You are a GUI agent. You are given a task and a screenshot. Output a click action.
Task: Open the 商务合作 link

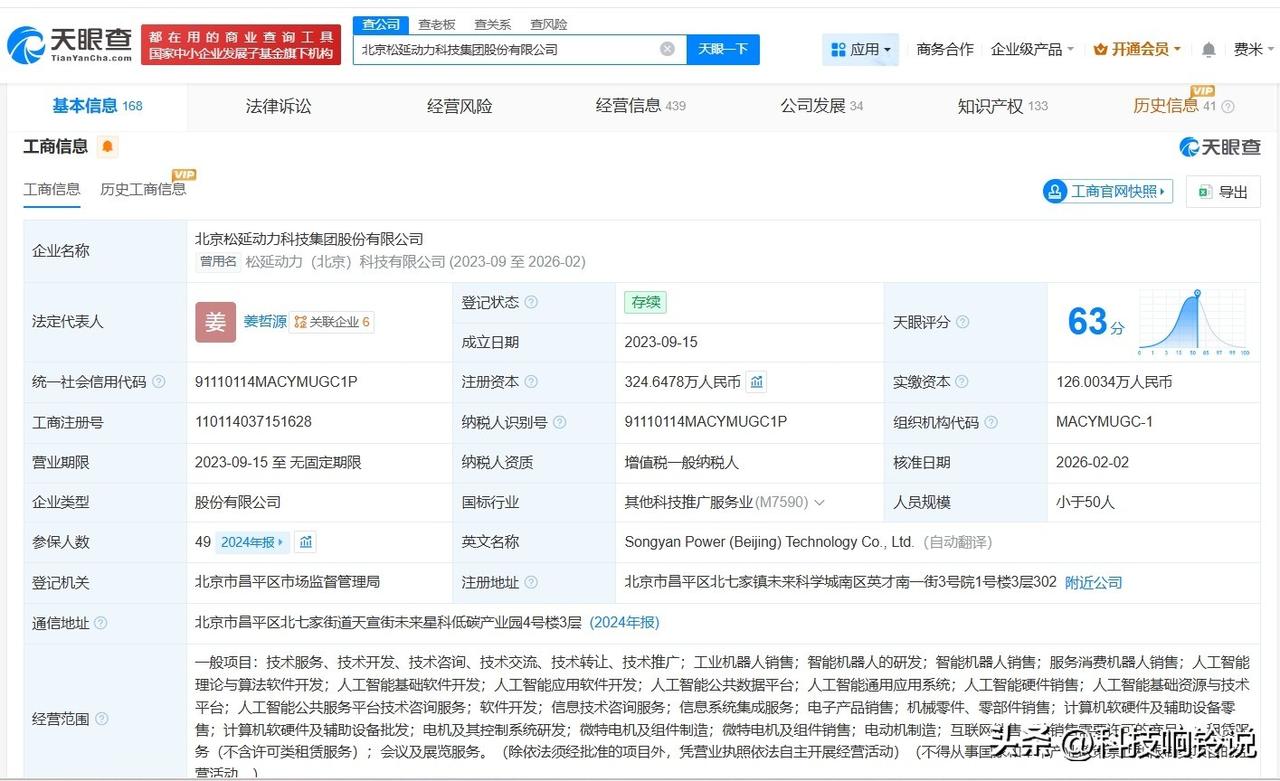[x=945, y=49]
